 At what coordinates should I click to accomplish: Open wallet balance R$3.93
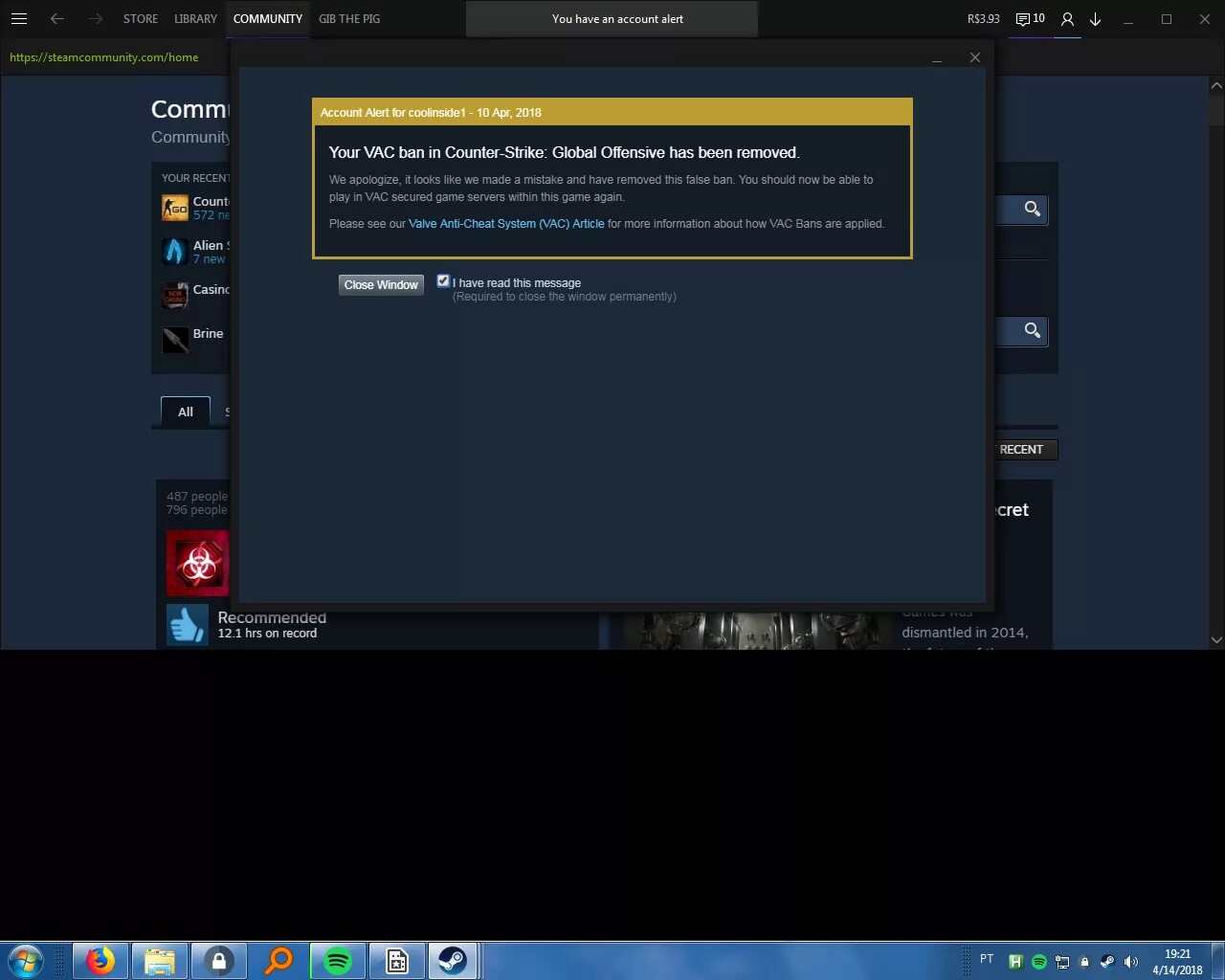tap(983, 18)
